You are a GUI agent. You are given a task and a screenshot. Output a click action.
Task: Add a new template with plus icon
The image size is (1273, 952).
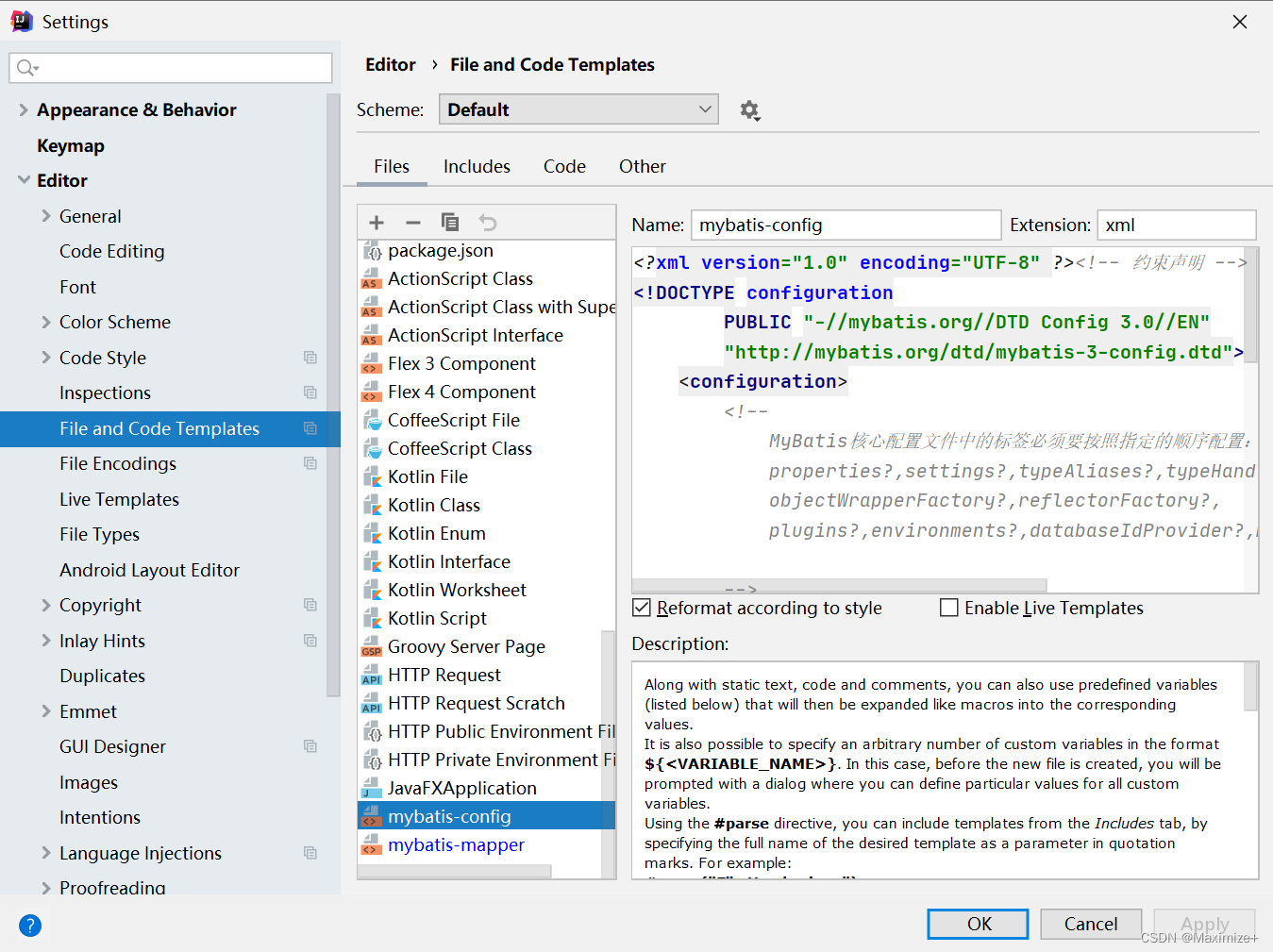[x=377, y=223]
